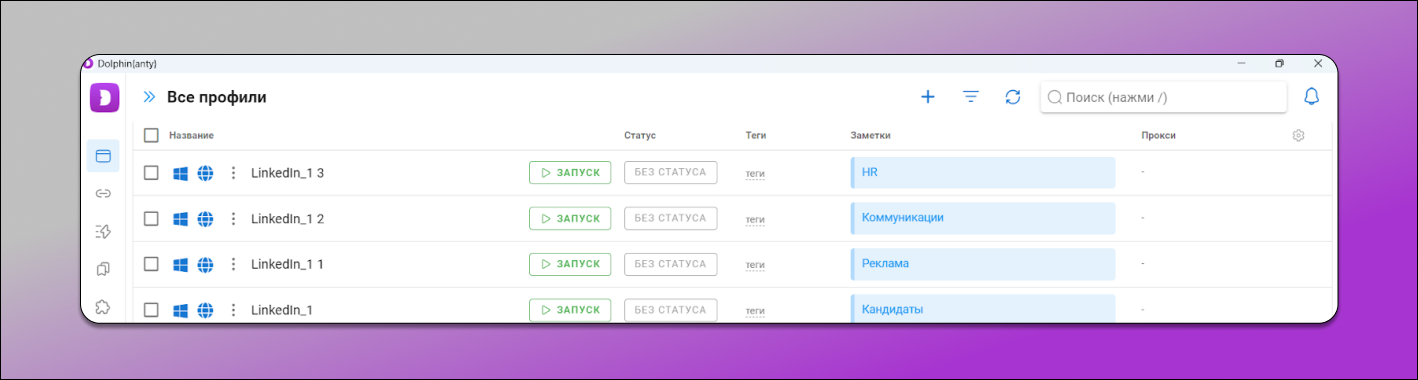The height and width of the screenshot is (380, 1418).
Task: Check the box for LinkedIn_1 3
Action: click(x=151, y=173)
